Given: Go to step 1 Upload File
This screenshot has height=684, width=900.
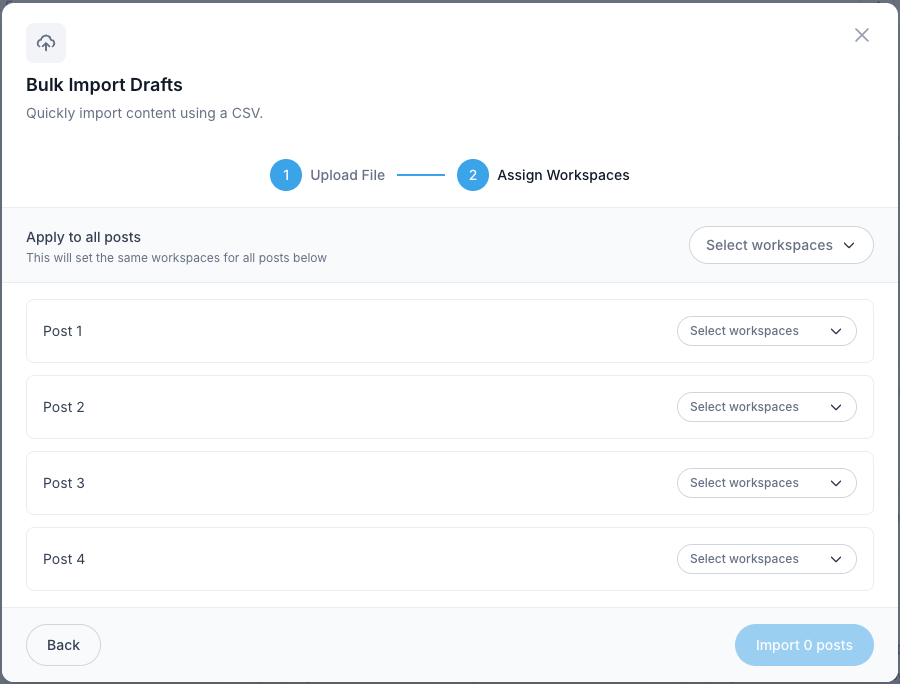Looking at the screenshot, I should [327, 175].
